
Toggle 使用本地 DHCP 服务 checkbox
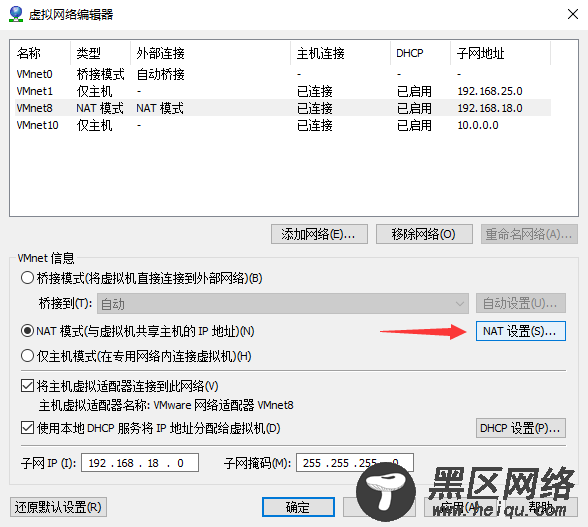(x=27, y=428)
